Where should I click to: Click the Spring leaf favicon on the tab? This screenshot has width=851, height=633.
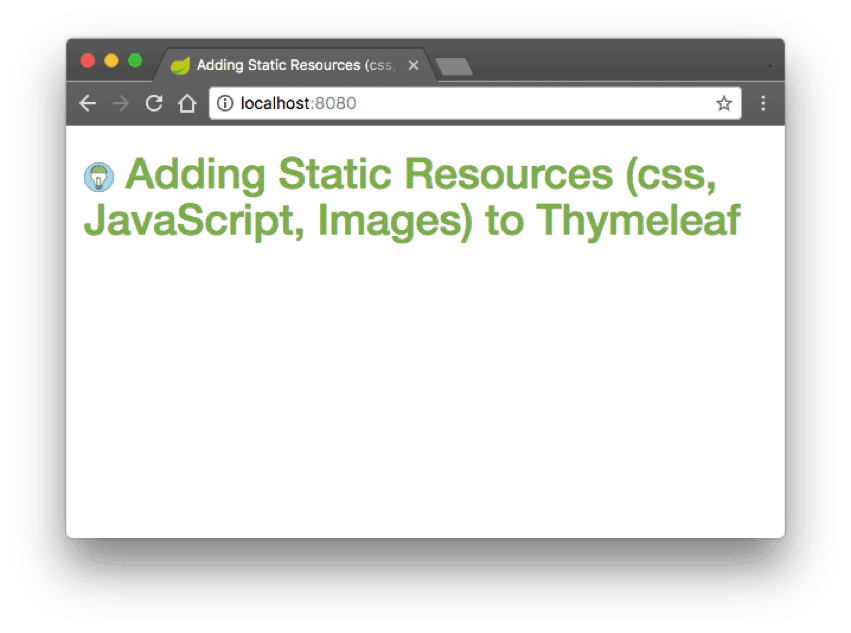(x=180, y=65)
